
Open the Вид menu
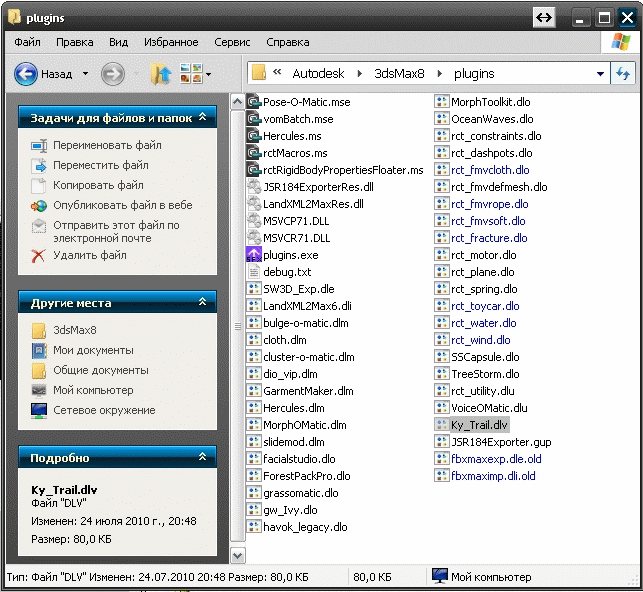tap(119, 42)
